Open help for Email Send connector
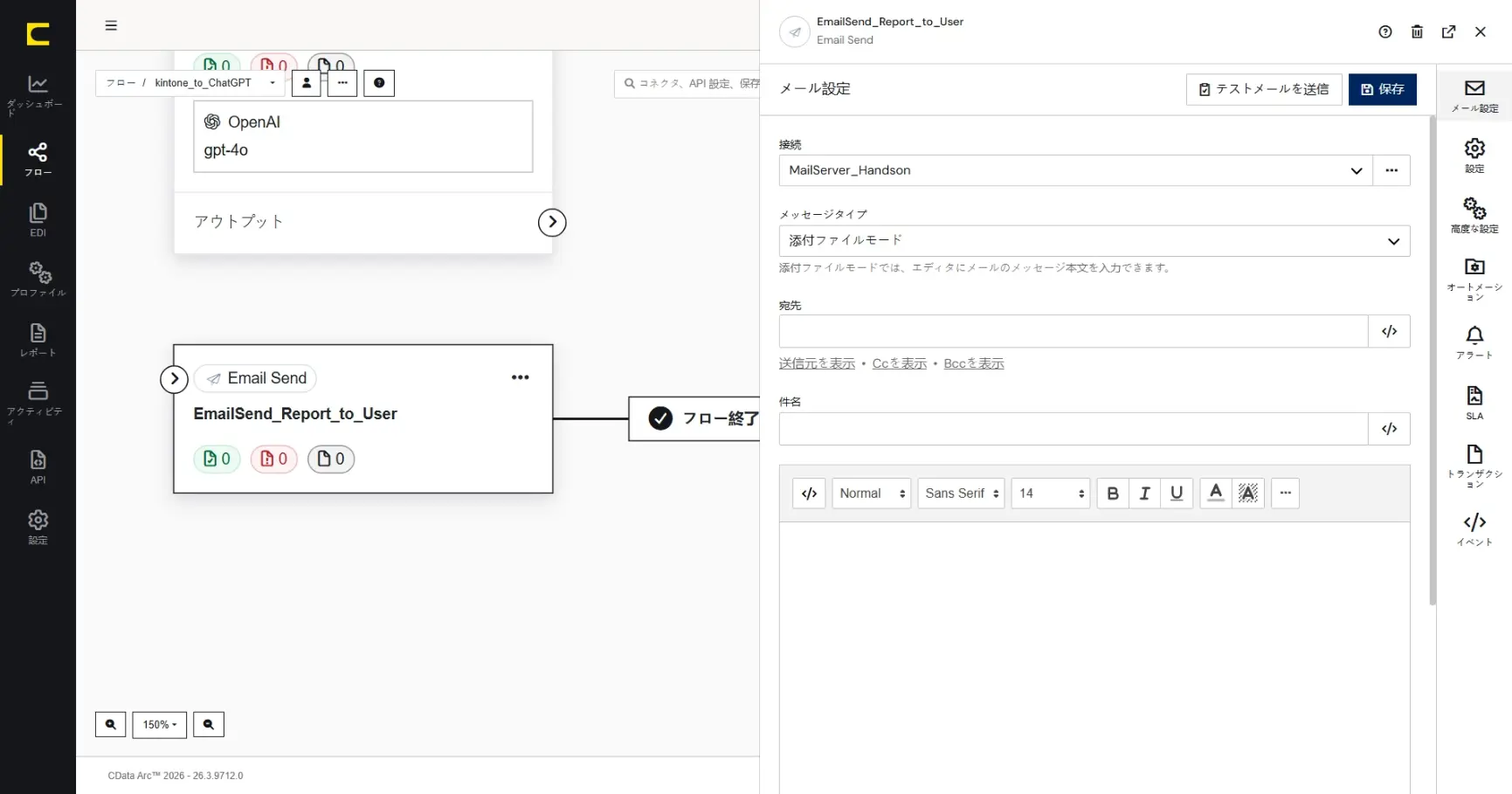 1385,31
